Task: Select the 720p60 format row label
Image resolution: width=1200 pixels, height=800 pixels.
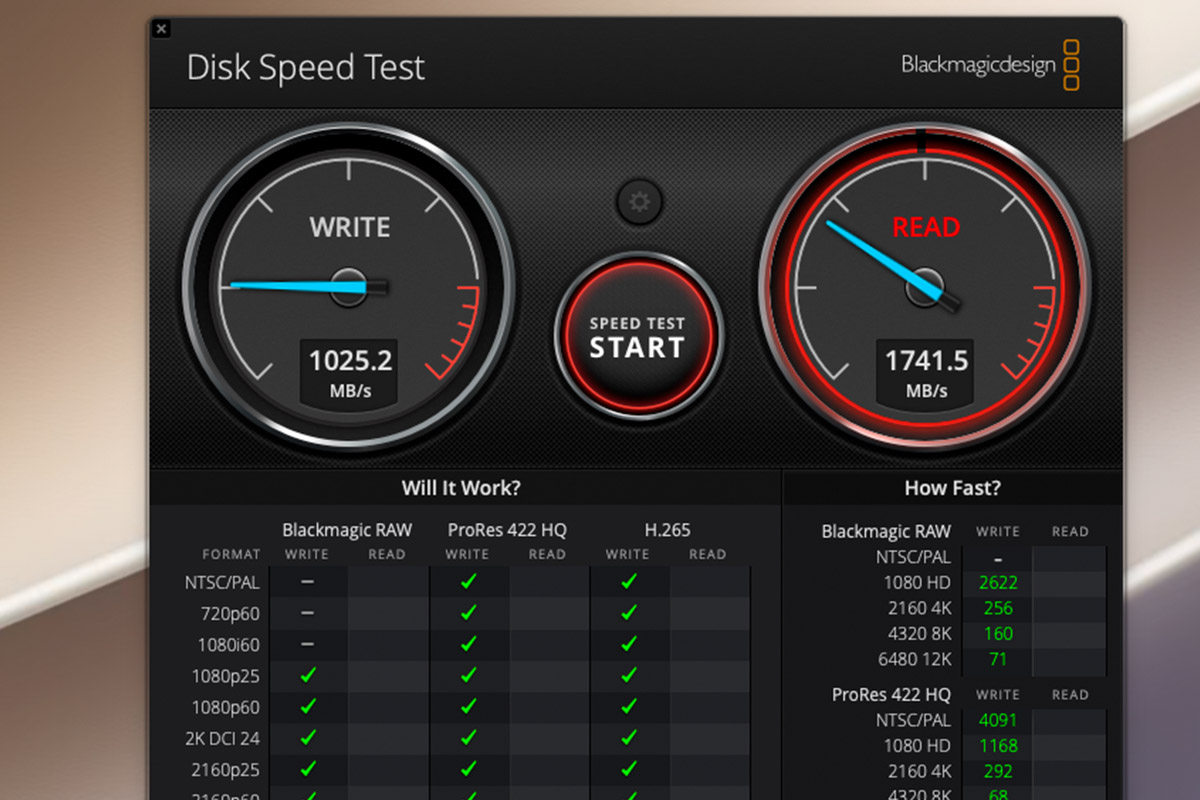Action: point(228,613)
